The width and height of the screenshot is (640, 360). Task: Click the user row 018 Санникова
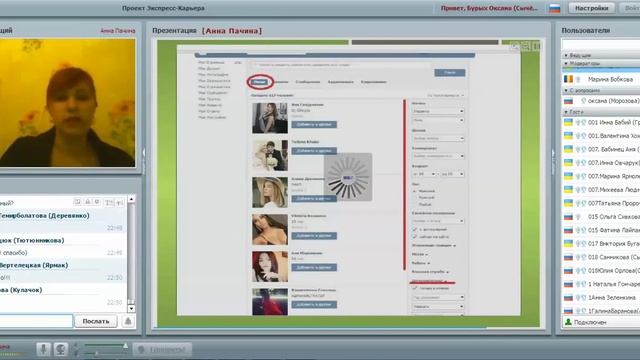point(601,257)
